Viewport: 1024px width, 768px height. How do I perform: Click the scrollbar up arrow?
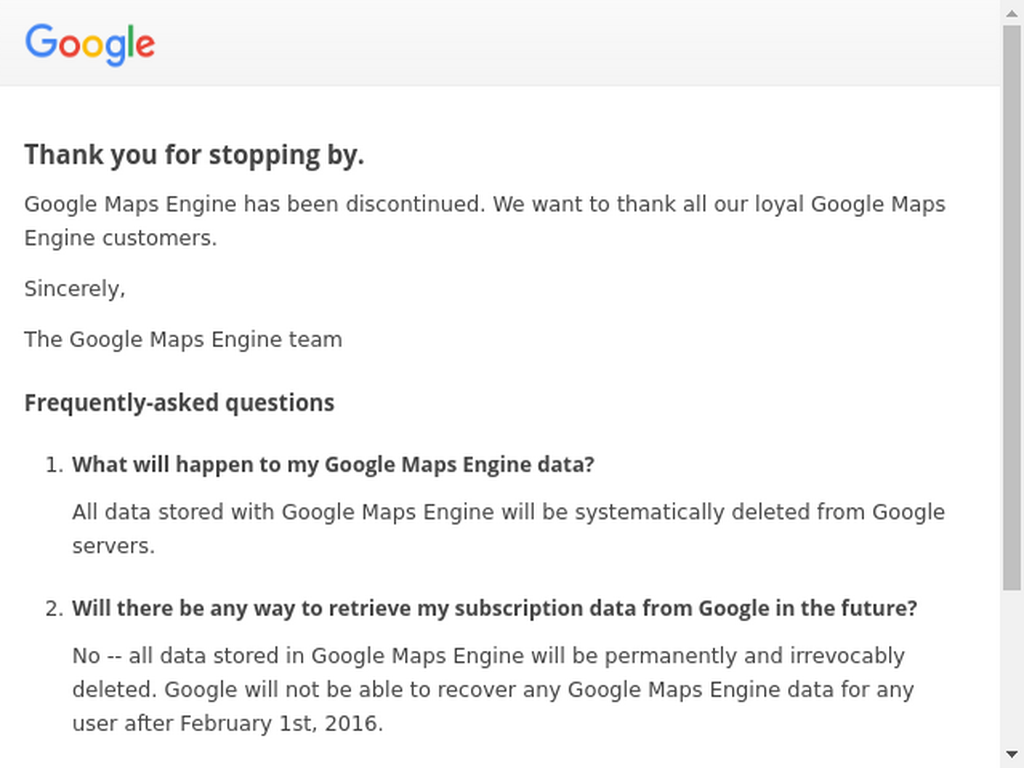pyautogui.click(x=1012, y=13)
